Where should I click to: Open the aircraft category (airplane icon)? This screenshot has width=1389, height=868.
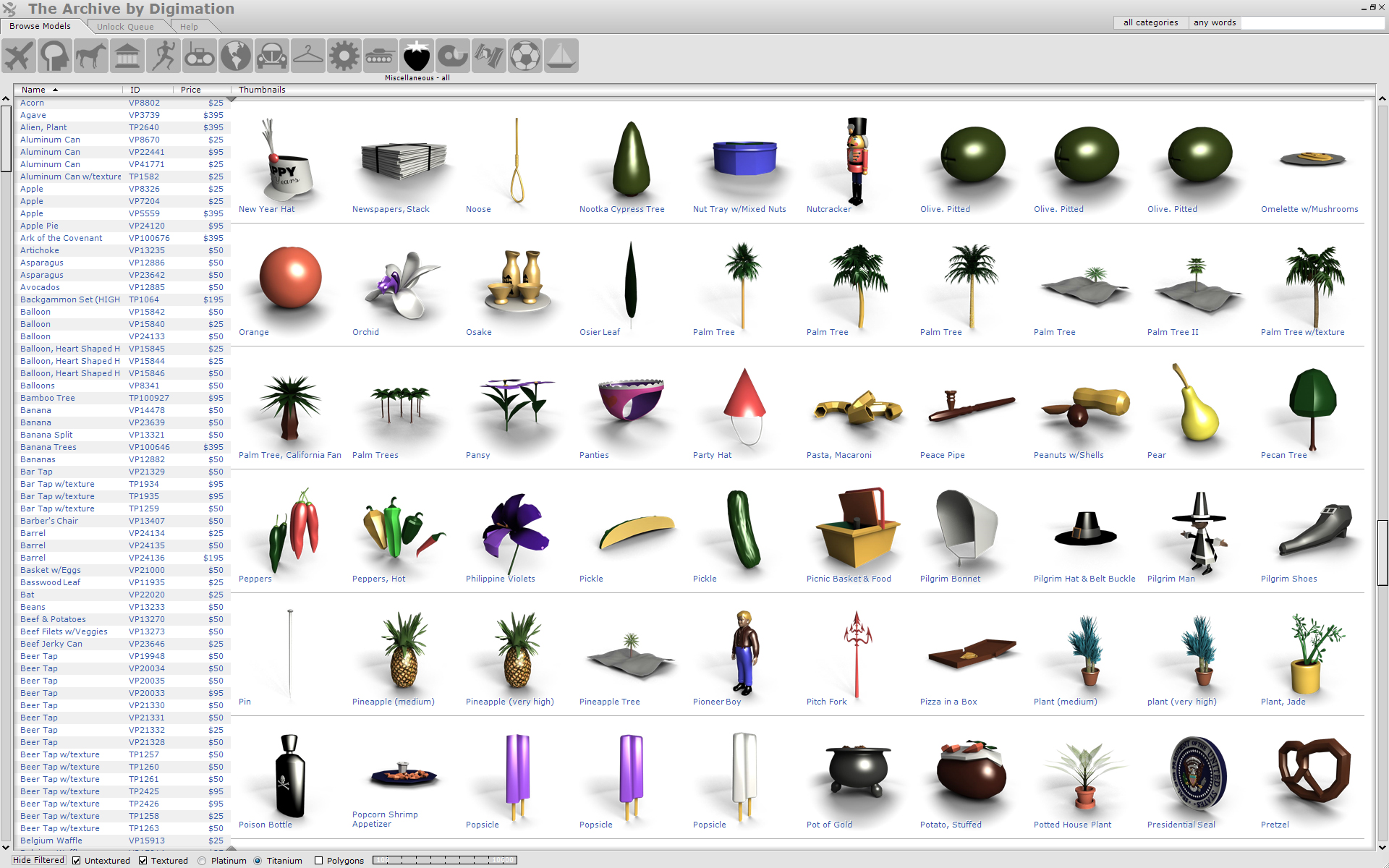(19, 56)
